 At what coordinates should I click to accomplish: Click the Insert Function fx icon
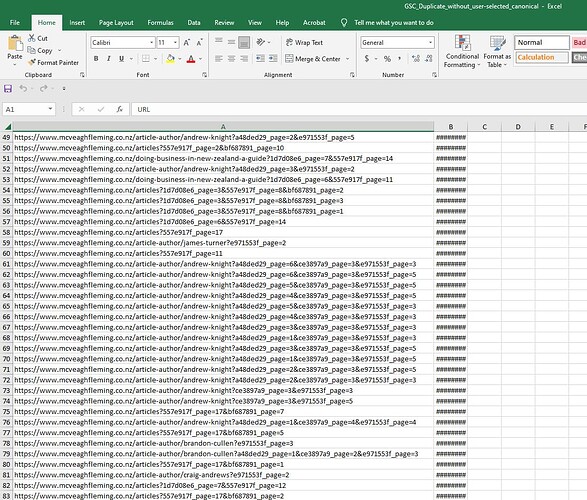coord(119,109)
